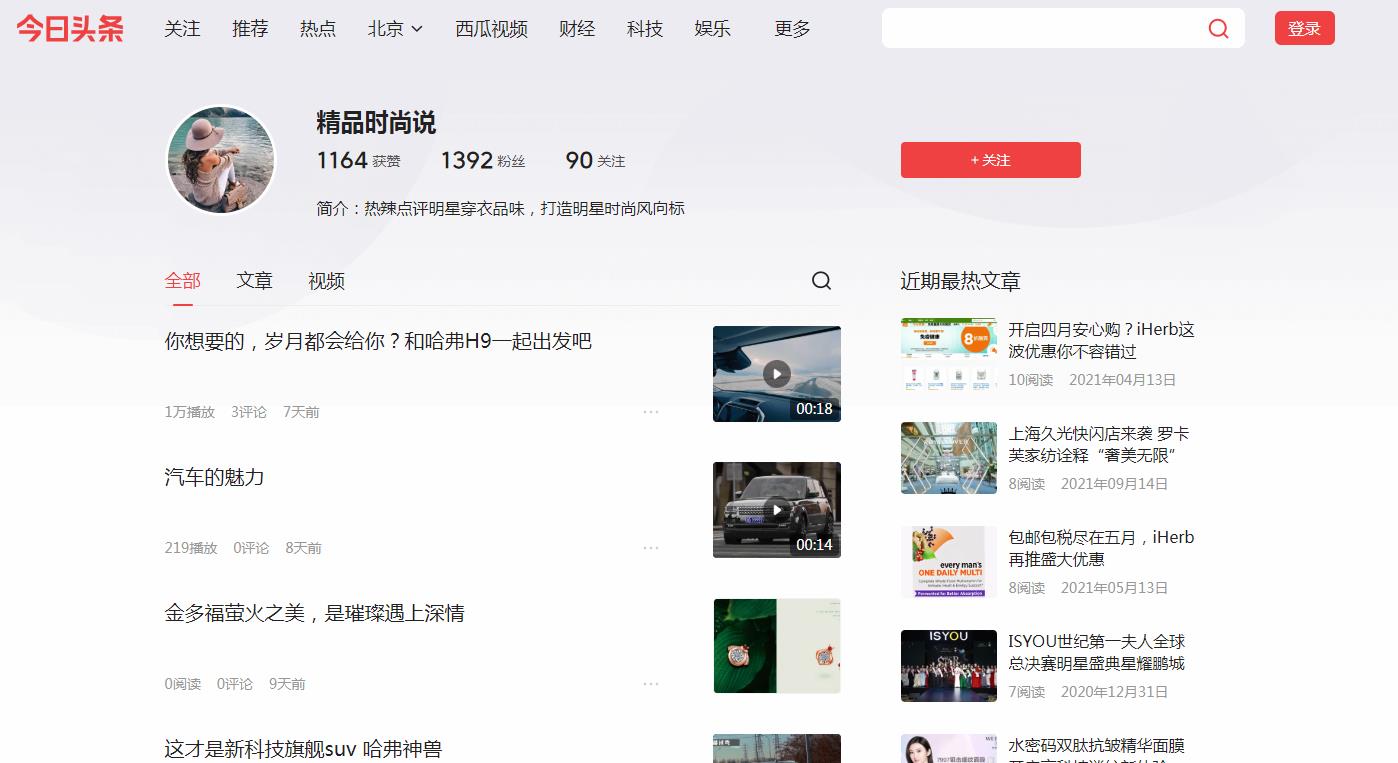The image size is (1398, 763).
Task: Click the ISYOU stage photo thumbnail
Action: (949, 666)
